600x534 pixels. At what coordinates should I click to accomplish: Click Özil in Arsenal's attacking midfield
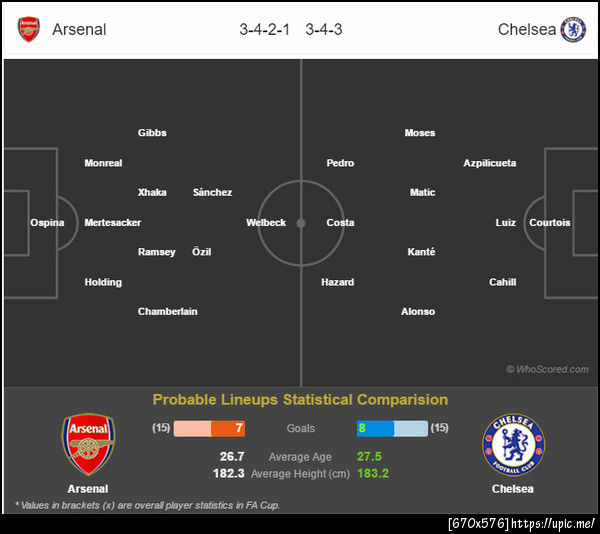201,252
